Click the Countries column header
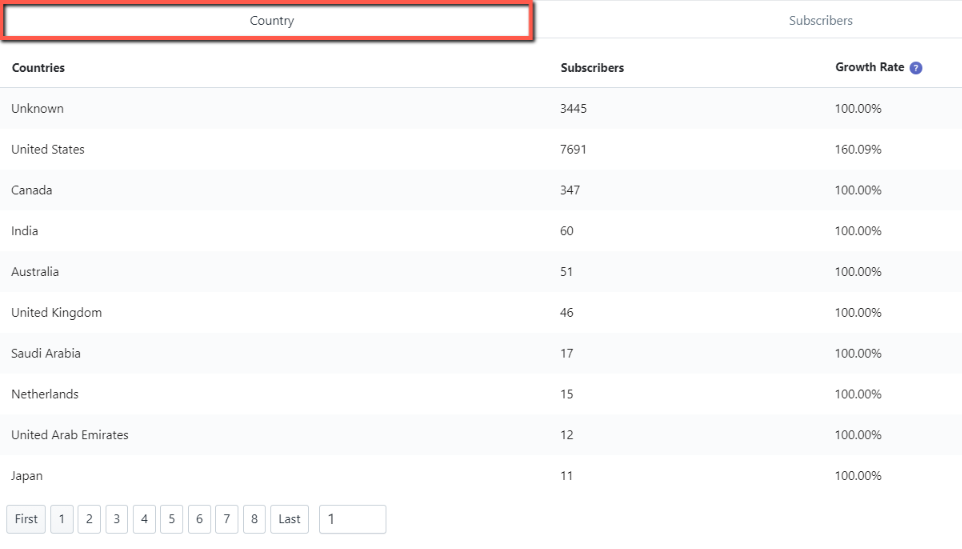The height and width of the screenshot is (549, 962). click(38, 68)
